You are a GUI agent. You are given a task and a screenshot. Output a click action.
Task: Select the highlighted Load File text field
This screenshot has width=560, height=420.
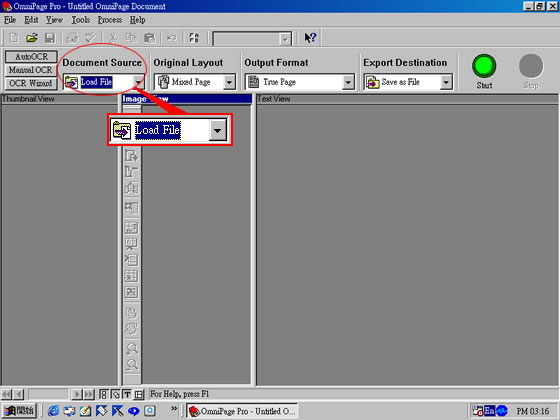click(97, 82)
